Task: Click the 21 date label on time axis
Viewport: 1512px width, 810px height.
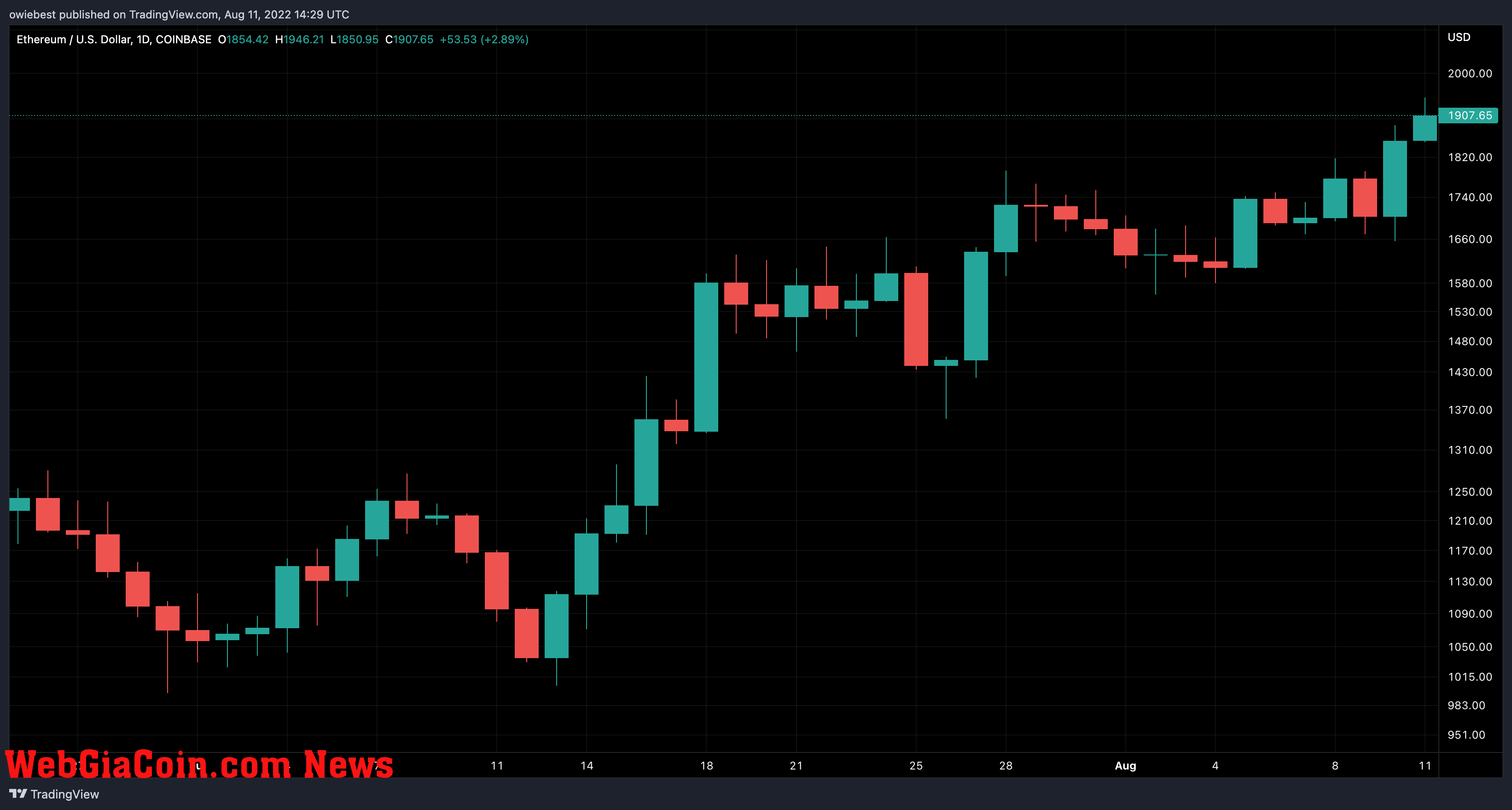Action: click(x=796, y=765)
